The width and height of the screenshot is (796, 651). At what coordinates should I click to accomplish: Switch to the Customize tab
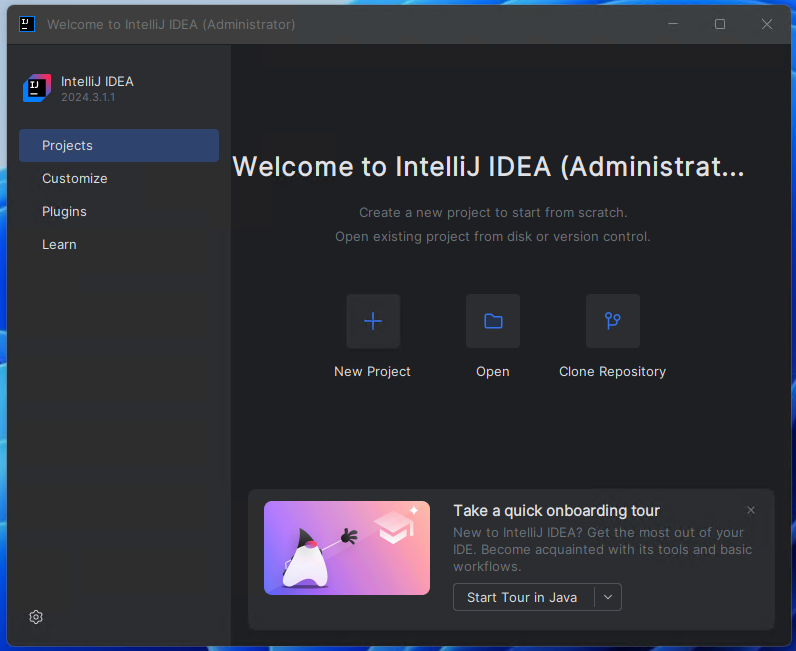click(x=119, y=179)
